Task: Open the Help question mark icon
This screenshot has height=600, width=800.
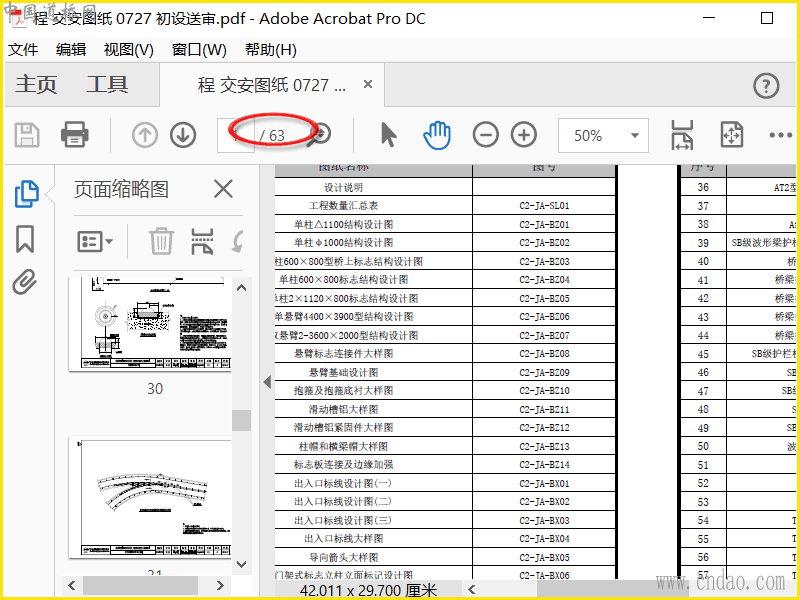Action: click(x=766, y=86)
